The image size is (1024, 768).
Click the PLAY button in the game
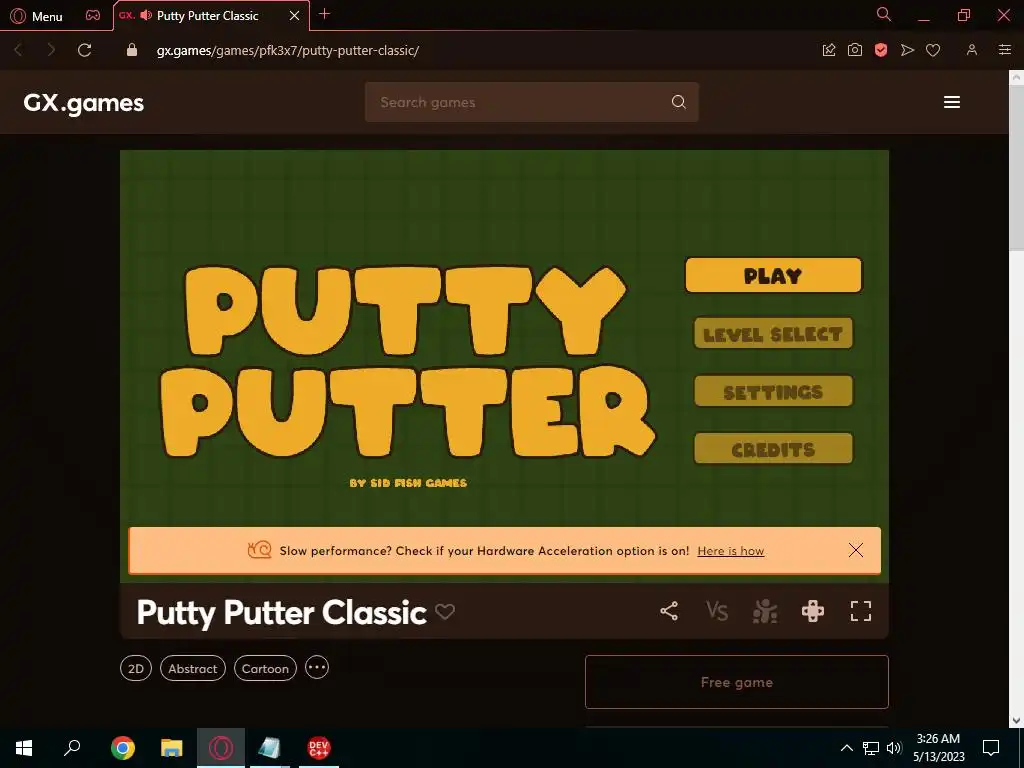click(773, 276)
